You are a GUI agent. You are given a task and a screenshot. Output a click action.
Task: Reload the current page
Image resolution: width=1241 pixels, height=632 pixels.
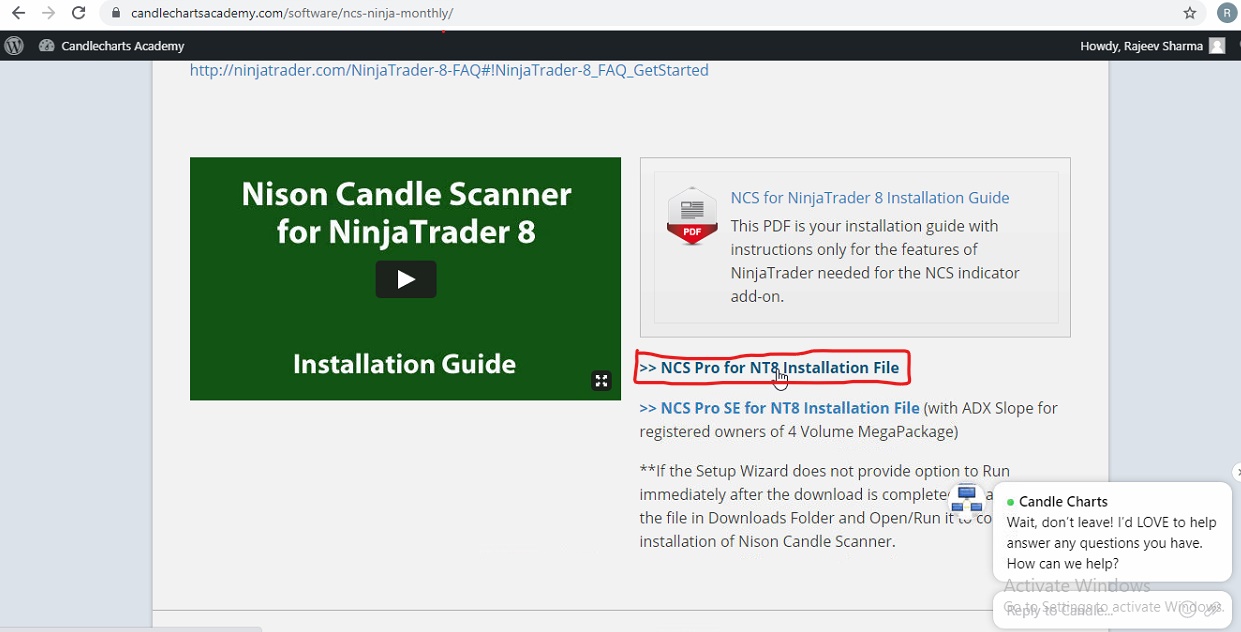coord(79,13)
